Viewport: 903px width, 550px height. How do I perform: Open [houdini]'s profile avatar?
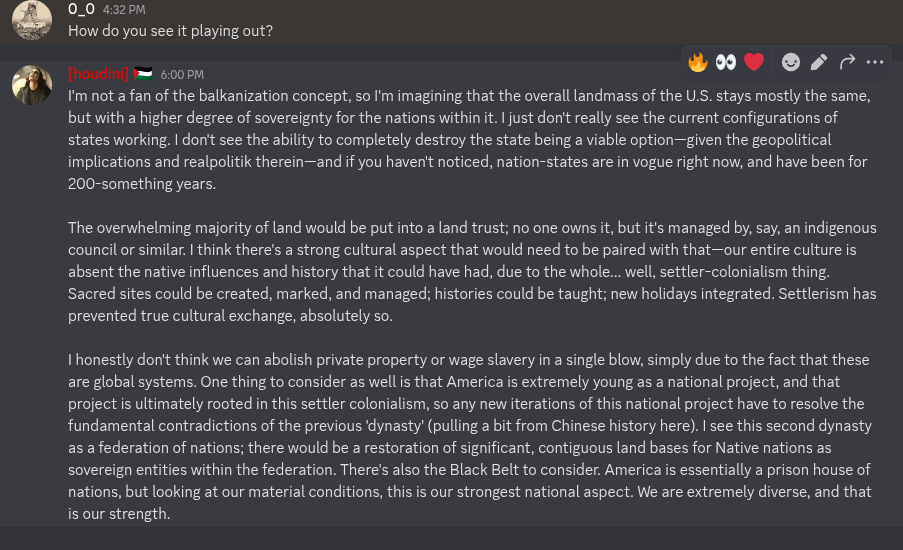click(32, 86)
